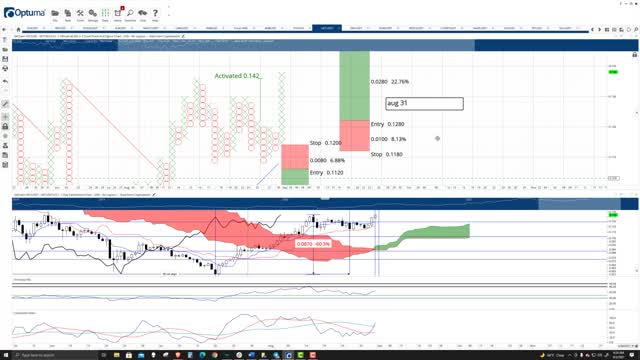
Task: Open the Settings gears icon
Action: coord(93,13)
